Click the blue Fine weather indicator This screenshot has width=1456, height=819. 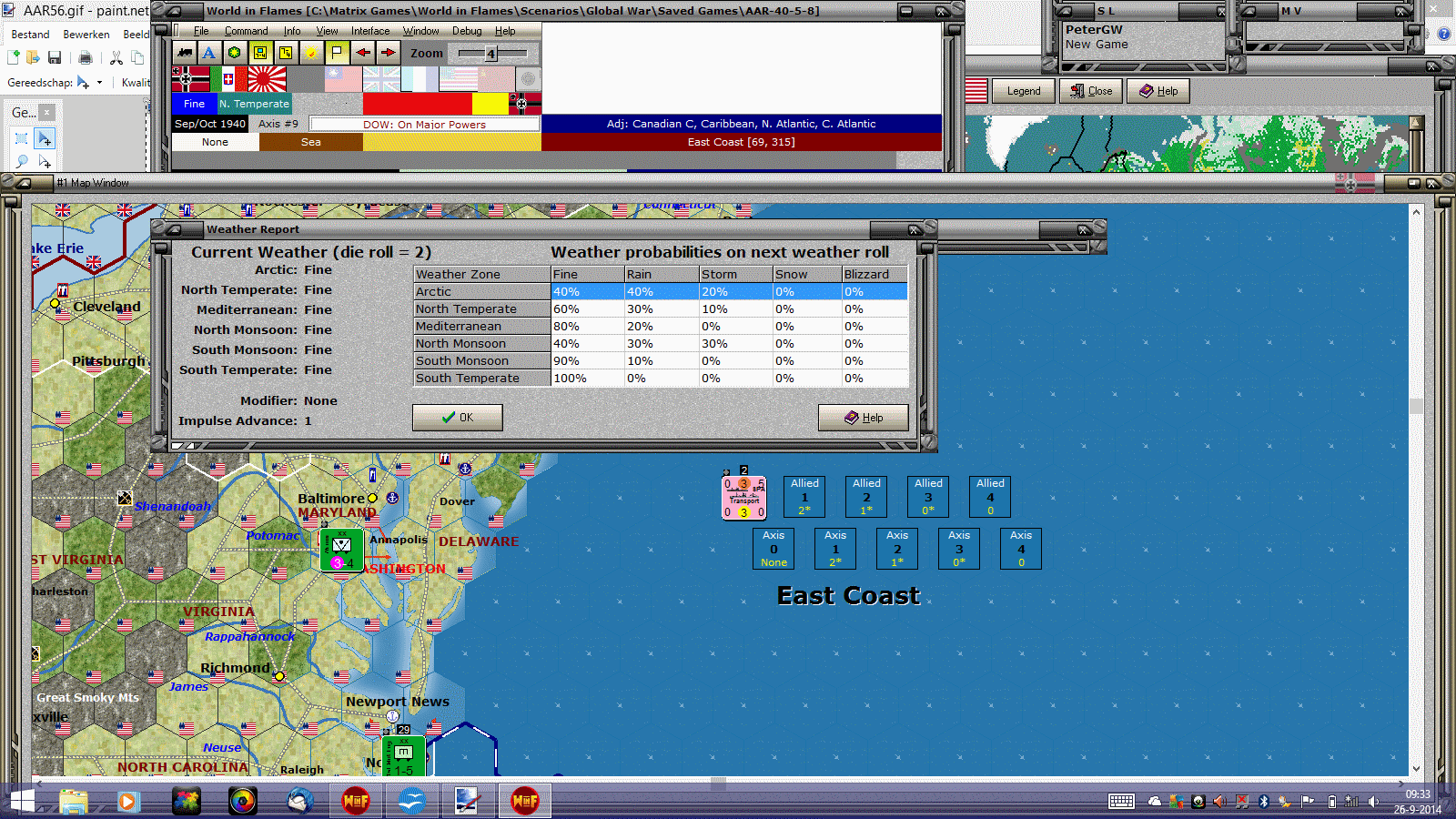coord(194,104)
